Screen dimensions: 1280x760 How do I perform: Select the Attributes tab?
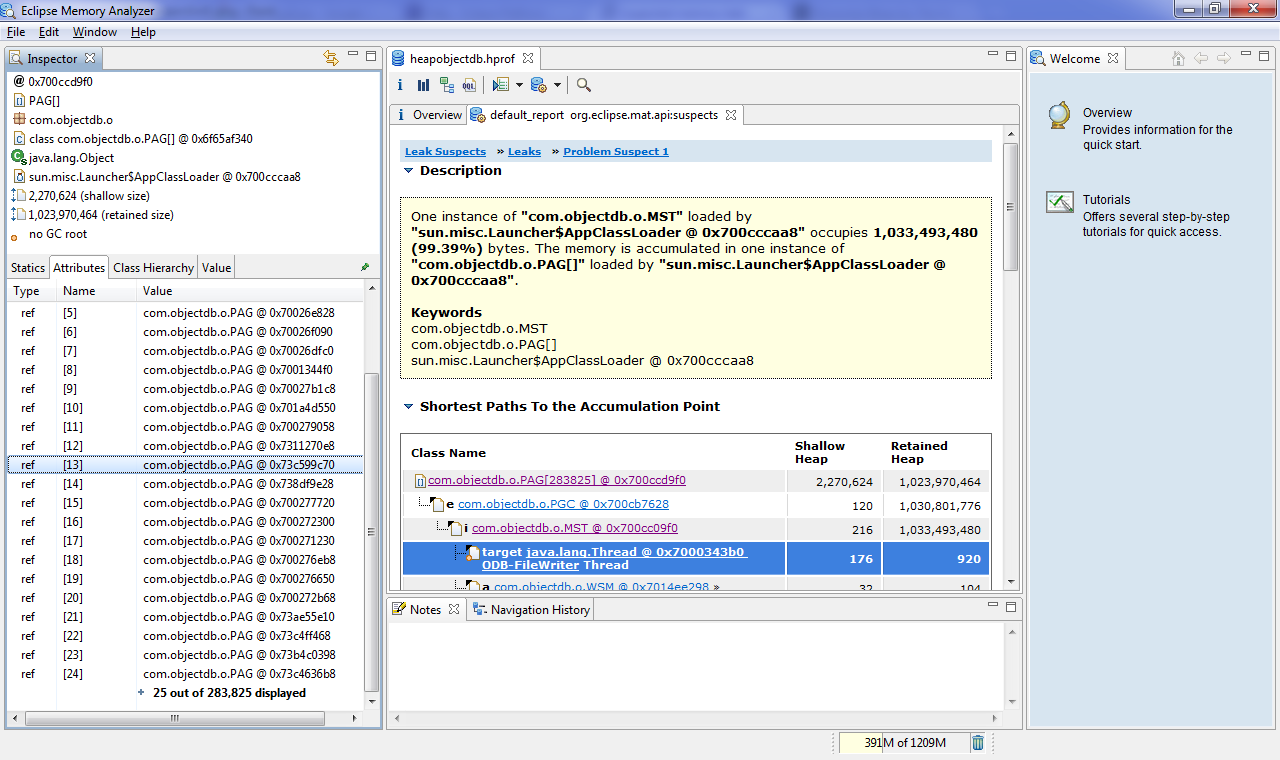[79, 267]
